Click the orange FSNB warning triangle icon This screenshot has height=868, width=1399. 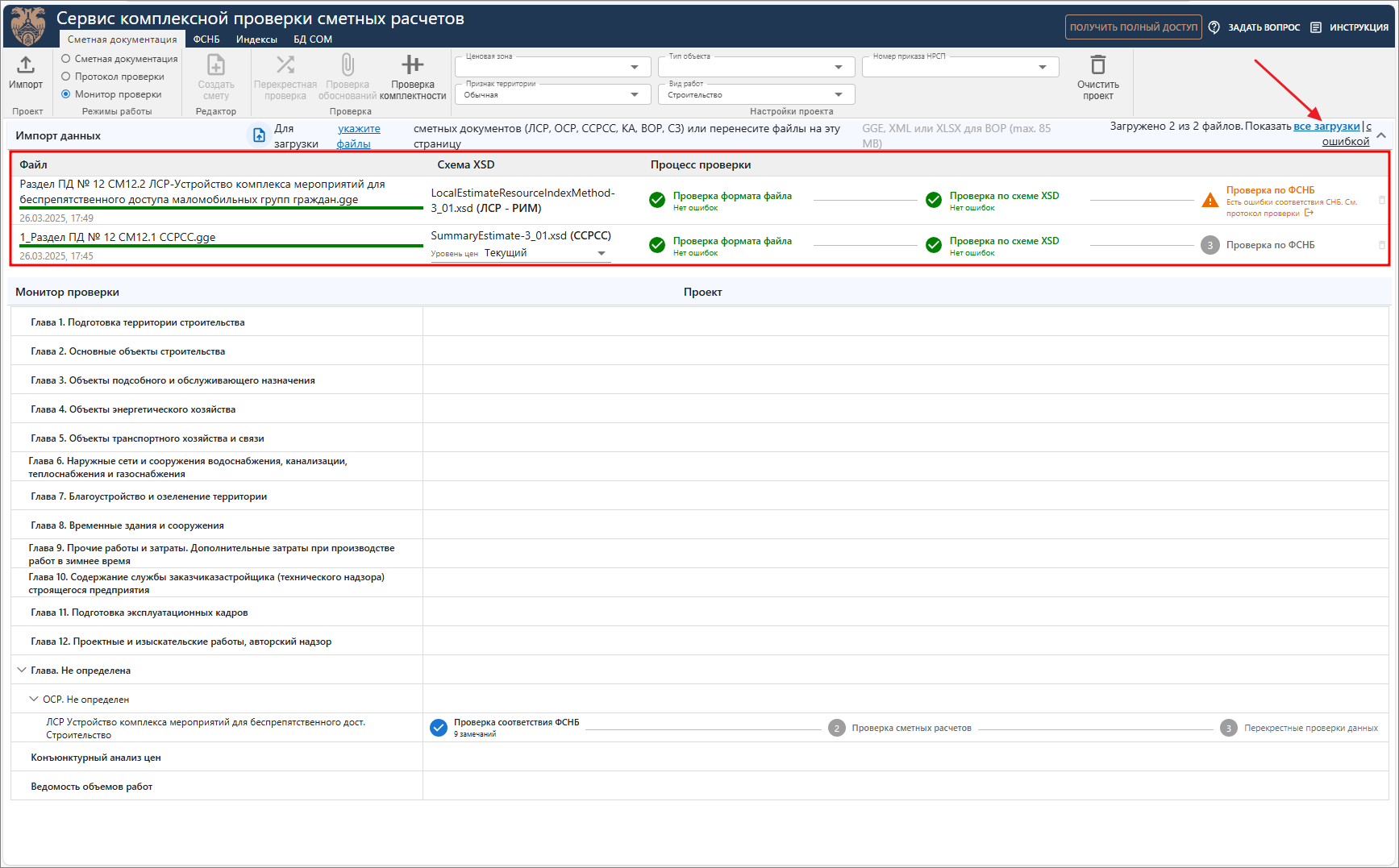tap(1210, 201)
